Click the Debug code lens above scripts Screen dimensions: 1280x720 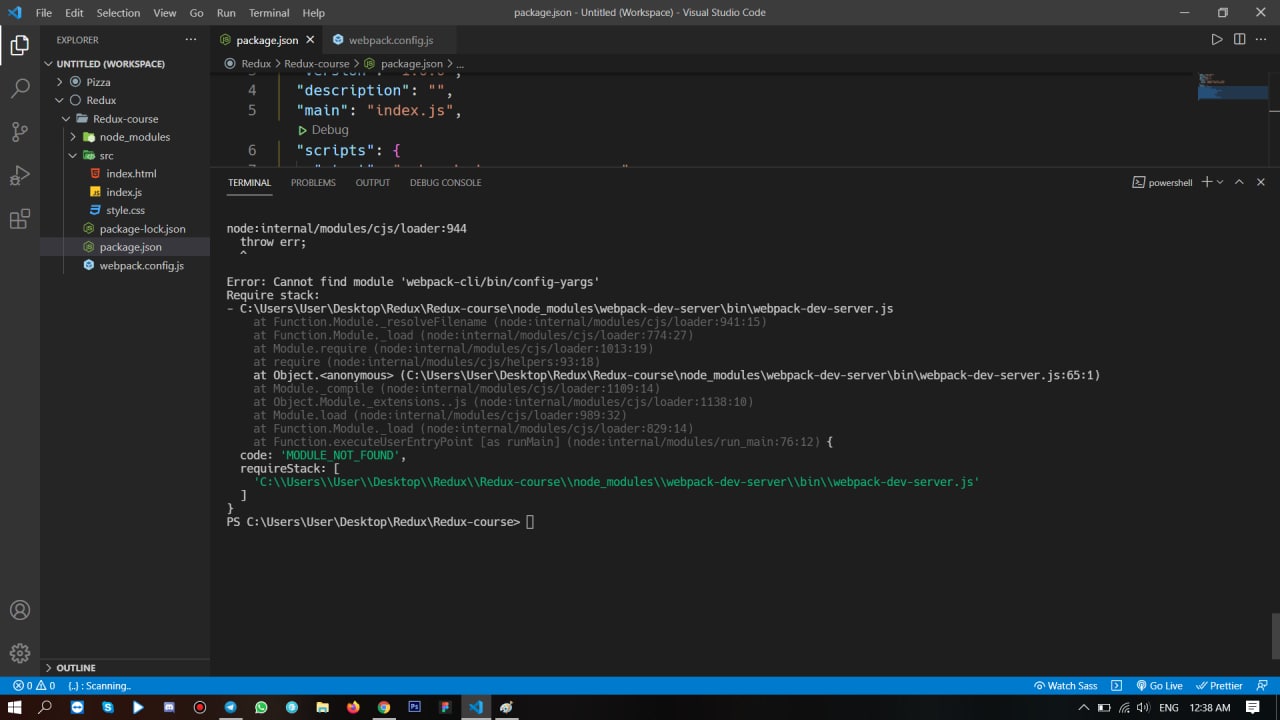click(323, 130)
